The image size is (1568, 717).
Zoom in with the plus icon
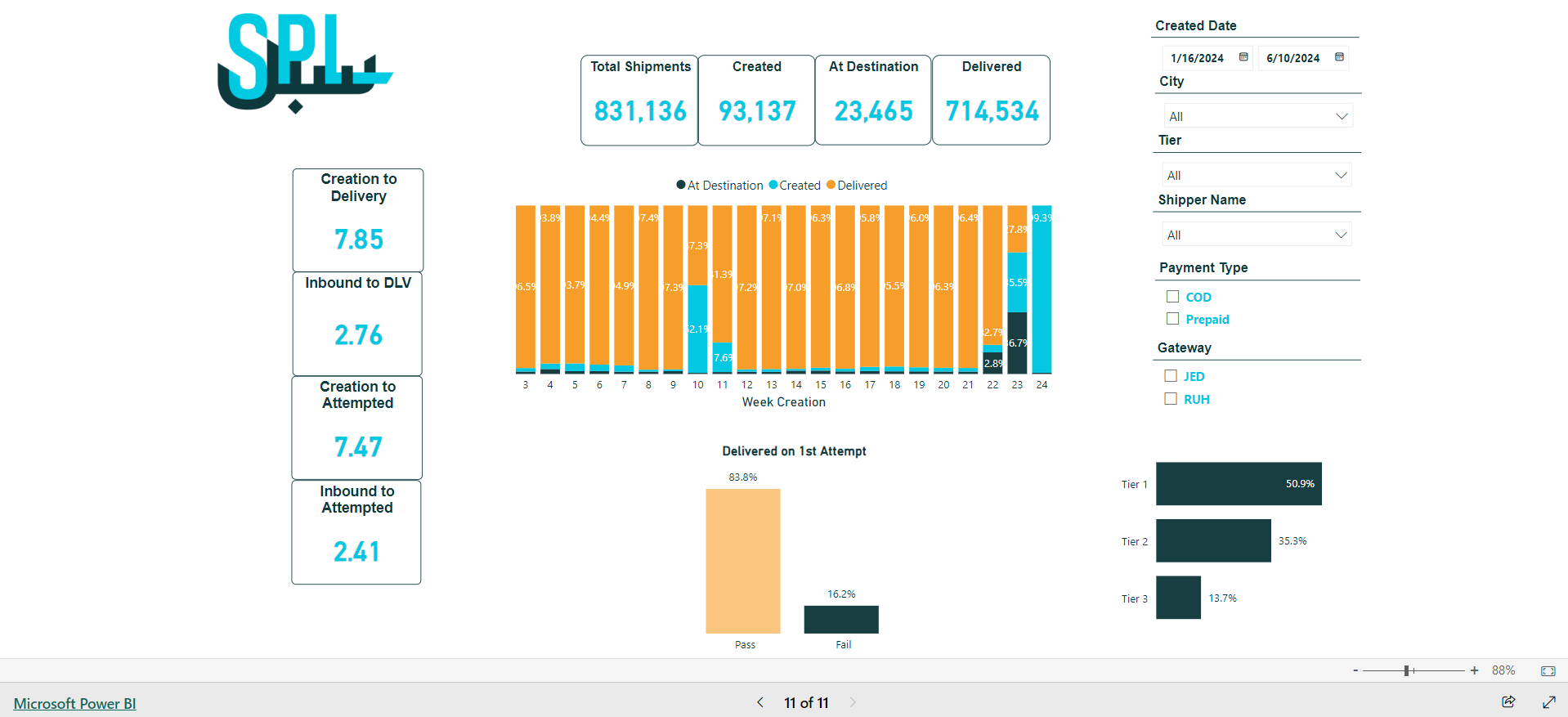[x=1474, y=670]
